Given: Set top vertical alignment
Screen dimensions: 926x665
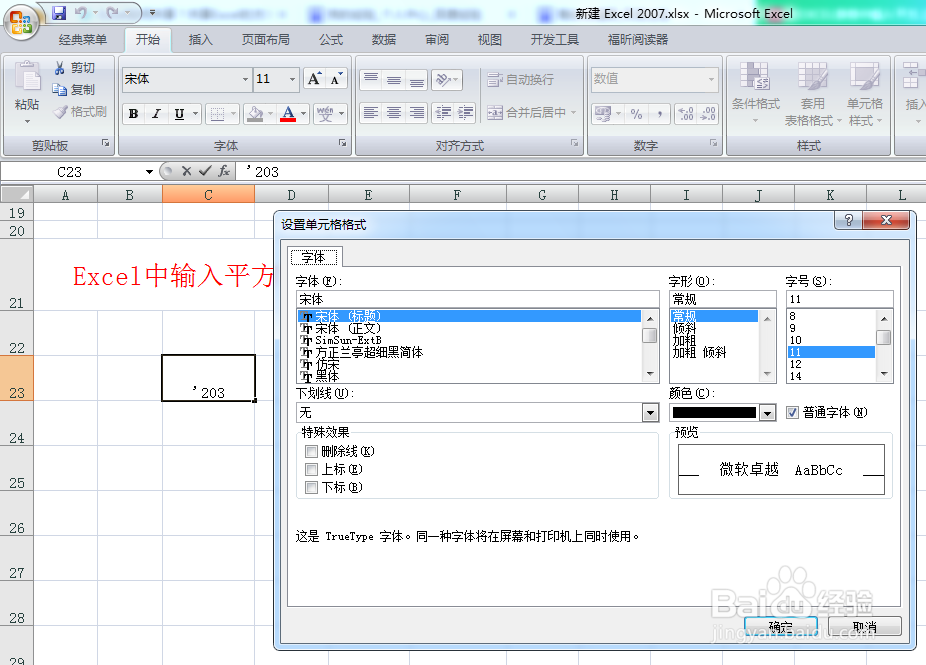Looking at the screenshot, I should pyautogui.click(x=371, y=79).
